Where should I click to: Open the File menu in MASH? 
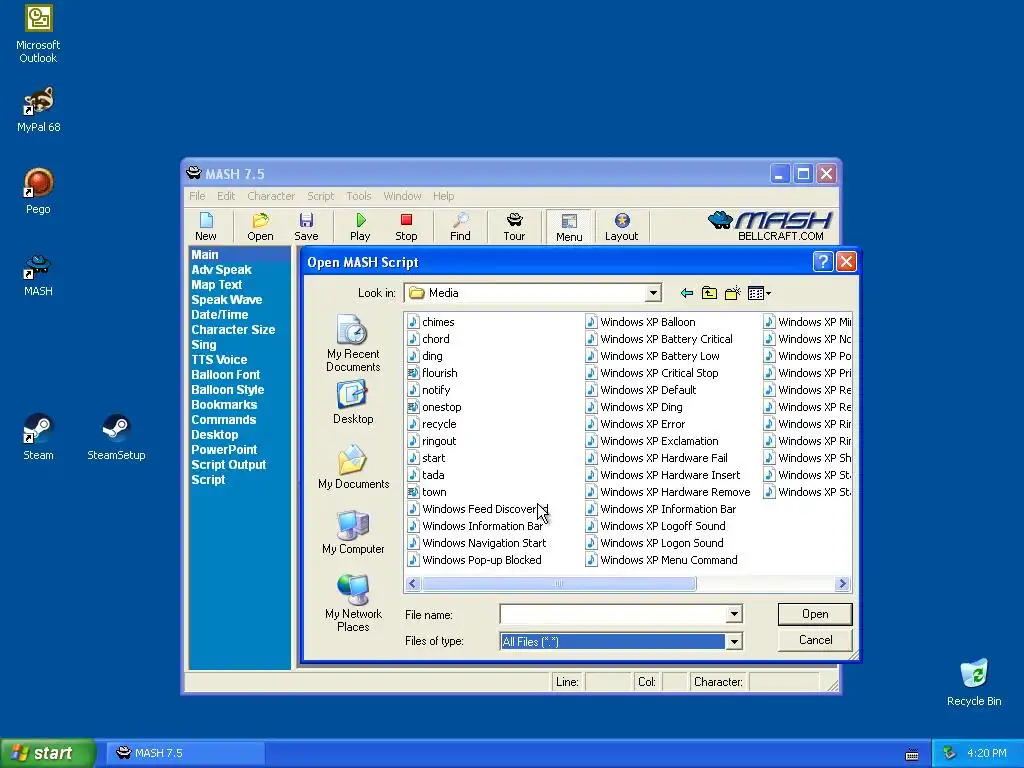coord(197,196)
